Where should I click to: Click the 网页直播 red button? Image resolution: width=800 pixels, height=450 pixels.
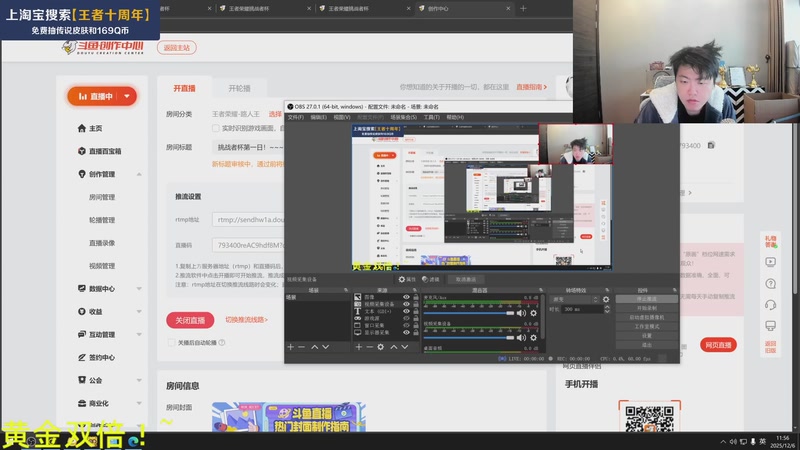(718, 345)
